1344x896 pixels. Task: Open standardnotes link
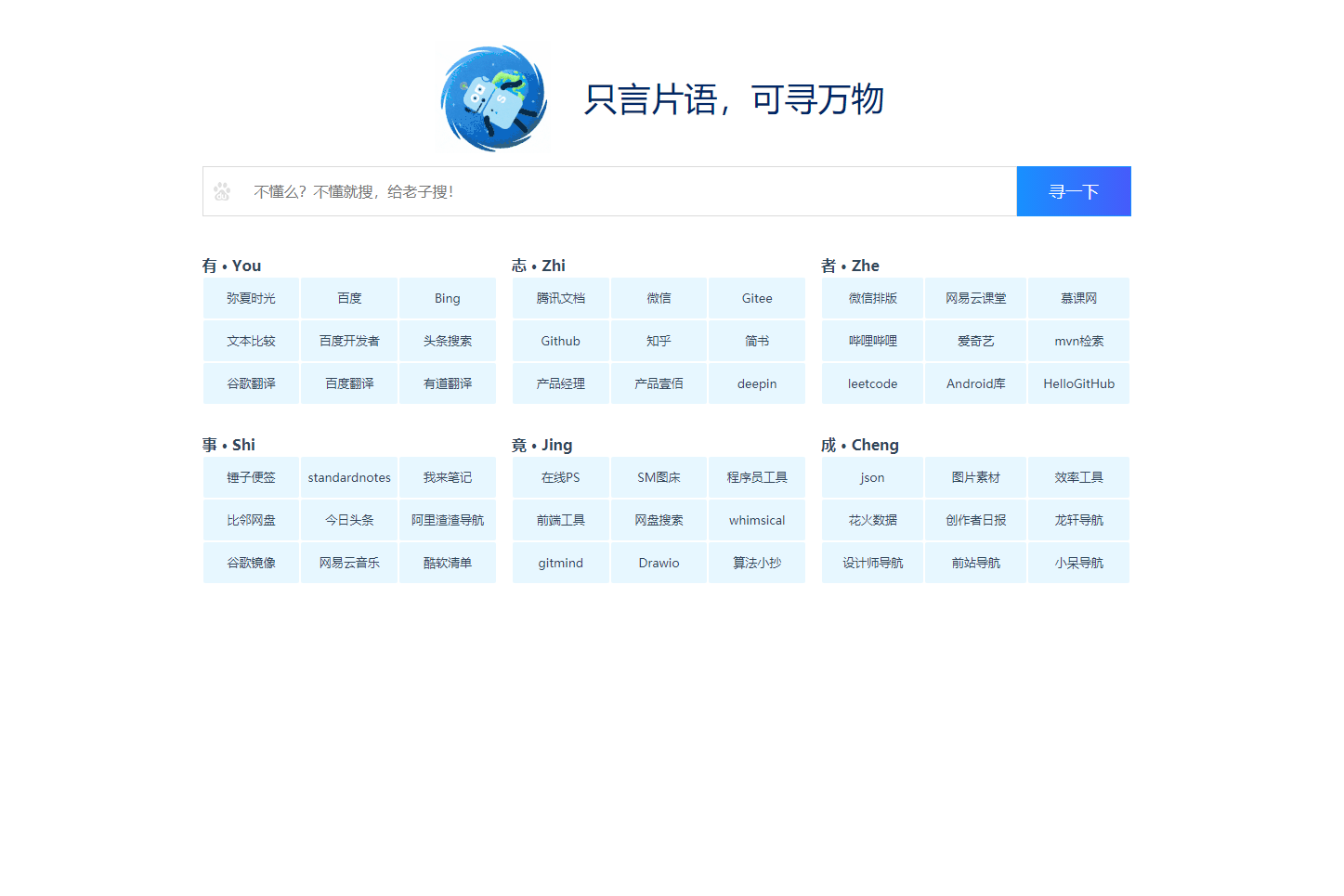click(349, 477)
